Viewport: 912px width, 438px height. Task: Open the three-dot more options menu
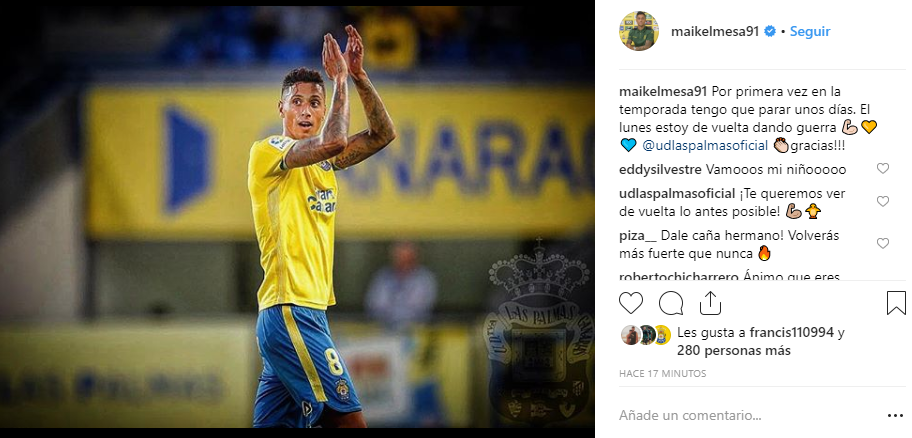click(x=895, y=416)
